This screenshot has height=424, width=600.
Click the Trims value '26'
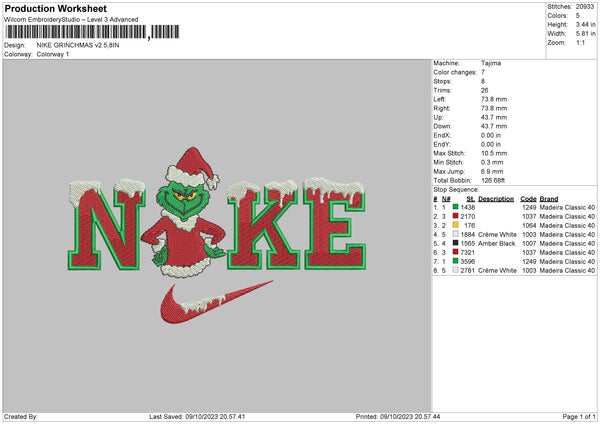(x=484, y=90)
